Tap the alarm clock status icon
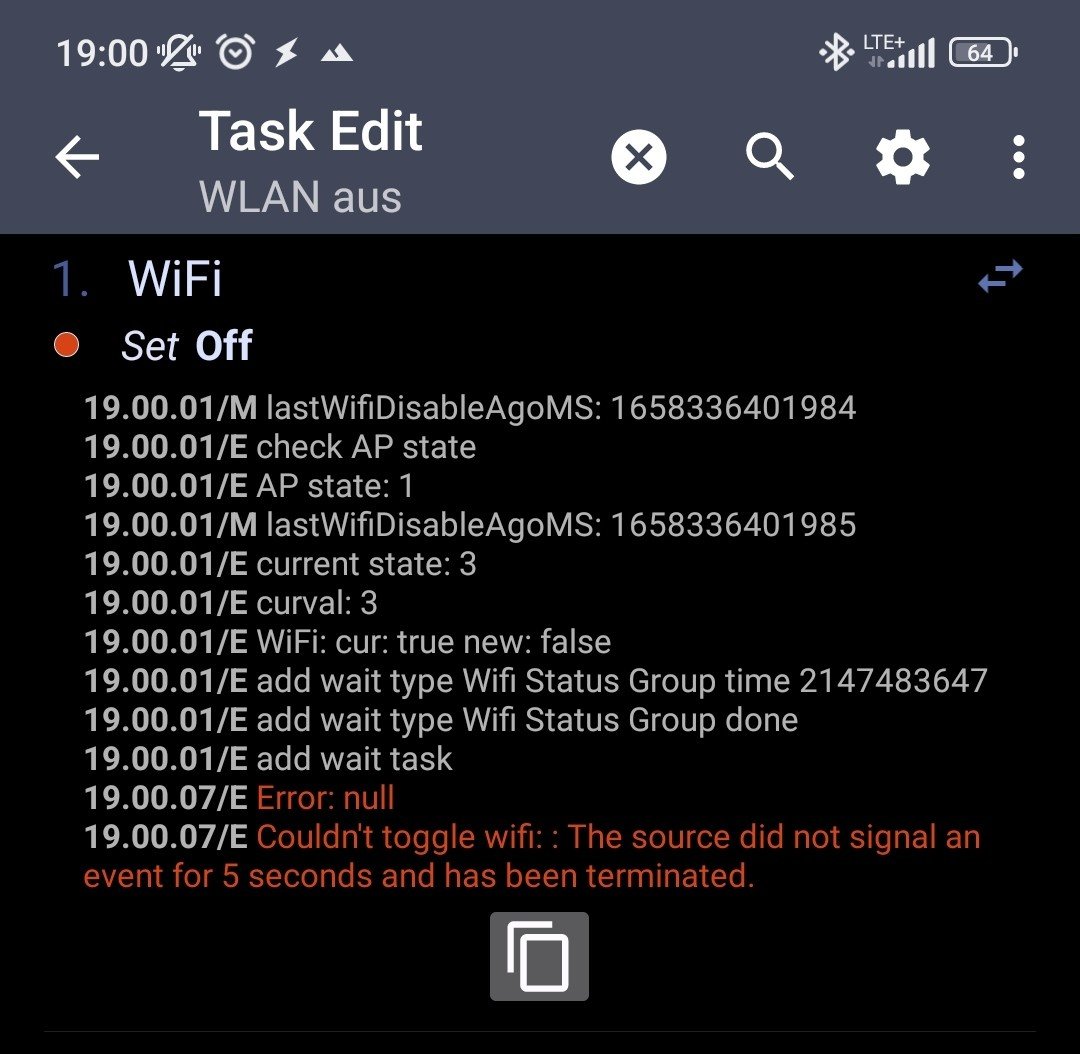 click(x=236, y=52)
